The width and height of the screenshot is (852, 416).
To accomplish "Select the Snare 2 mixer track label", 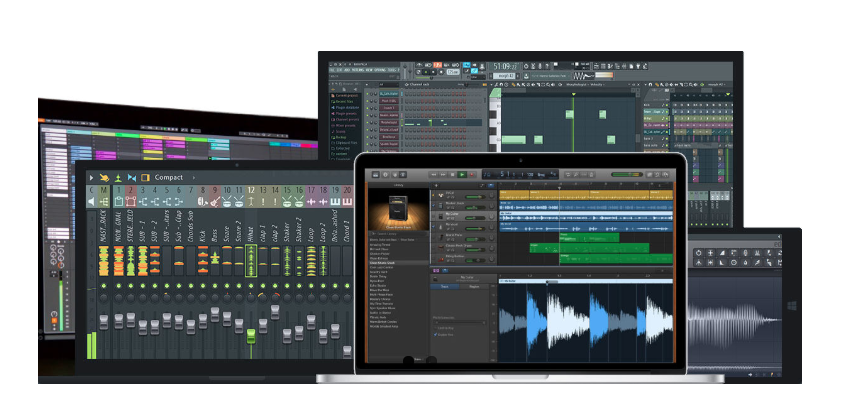I will (x=239, y=231).
